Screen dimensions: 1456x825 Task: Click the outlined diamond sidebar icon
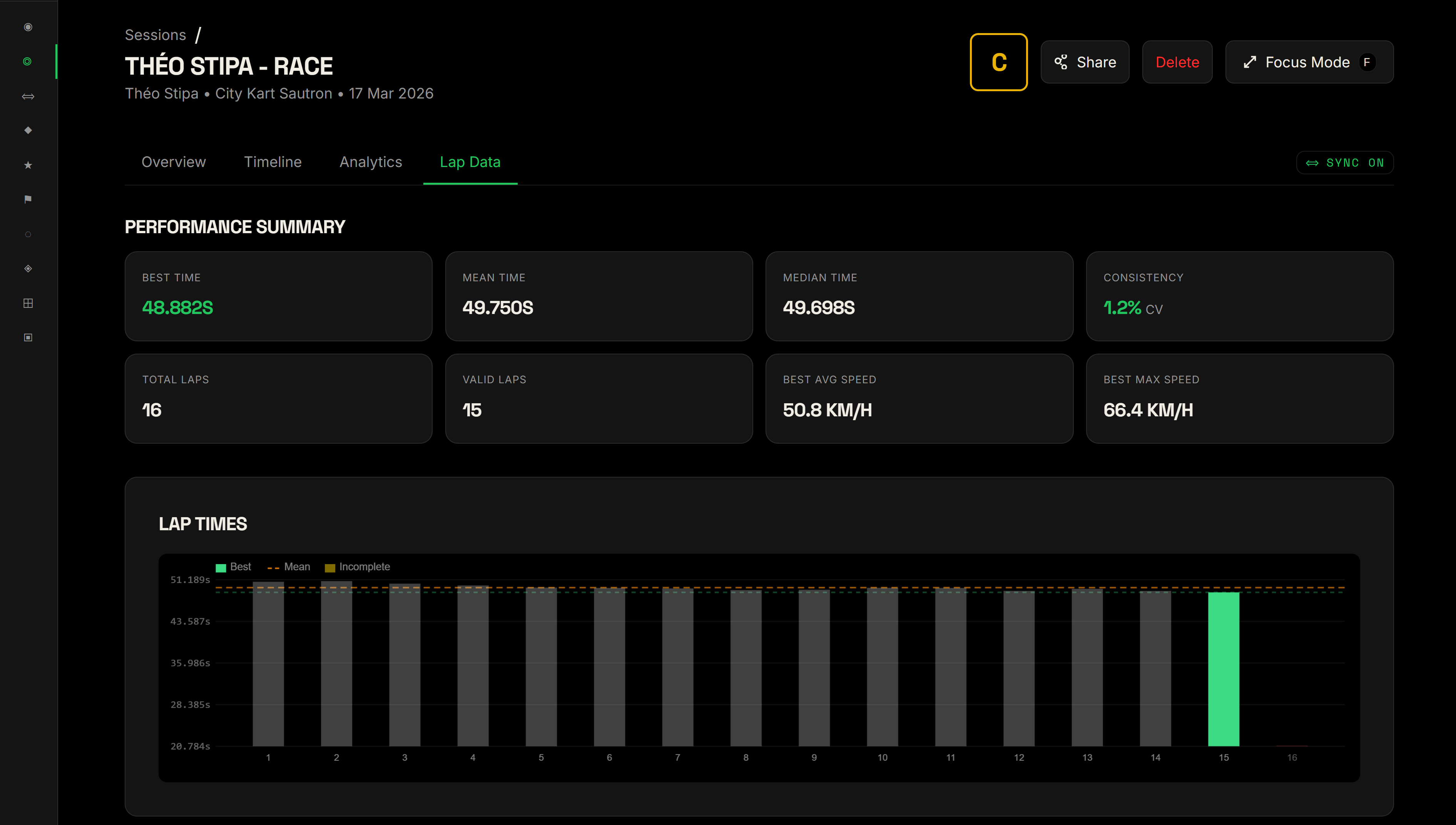point(28,268)
